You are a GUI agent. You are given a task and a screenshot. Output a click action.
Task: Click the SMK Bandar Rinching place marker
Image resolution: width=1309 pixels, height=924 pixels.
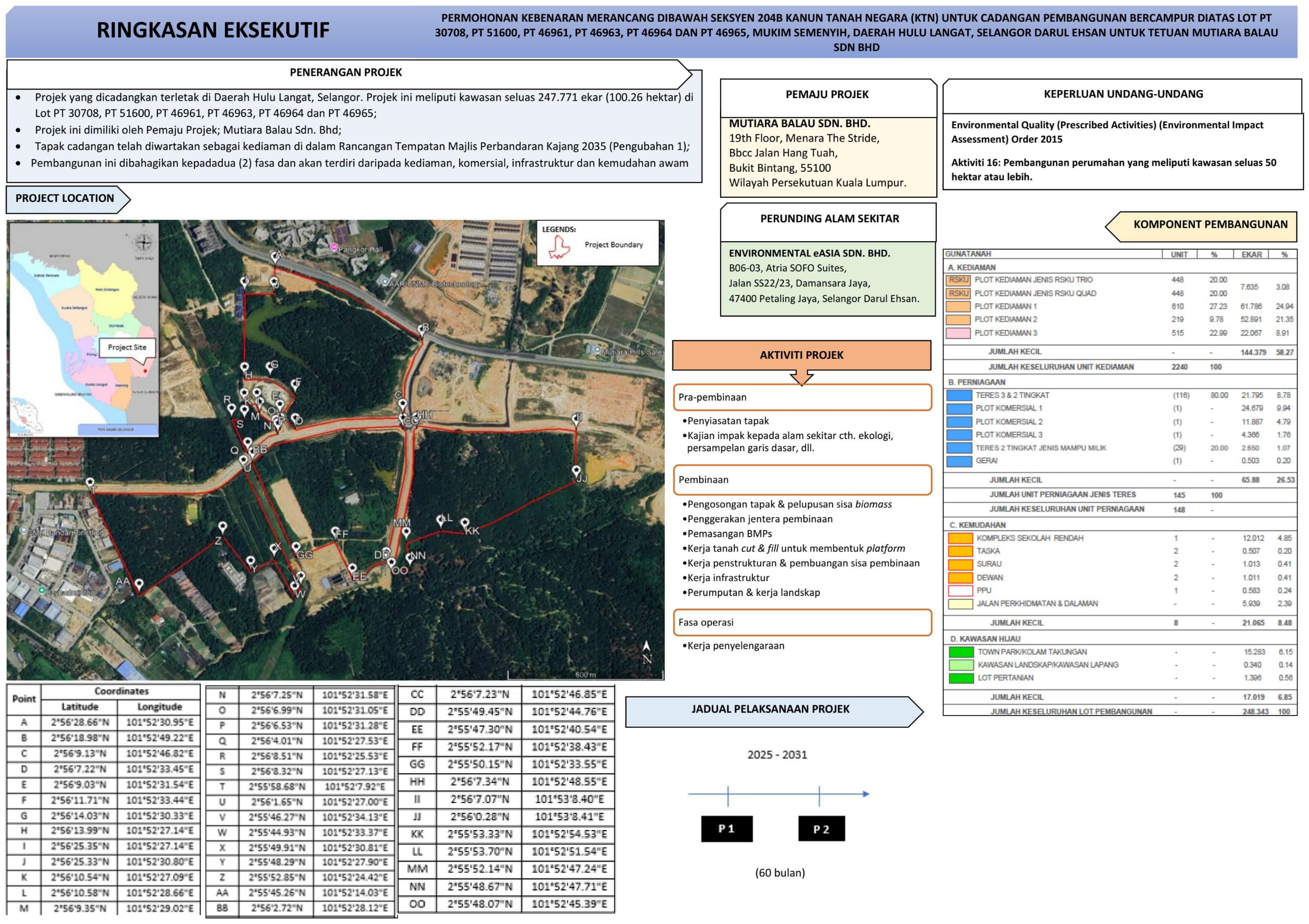coord(23,531)
